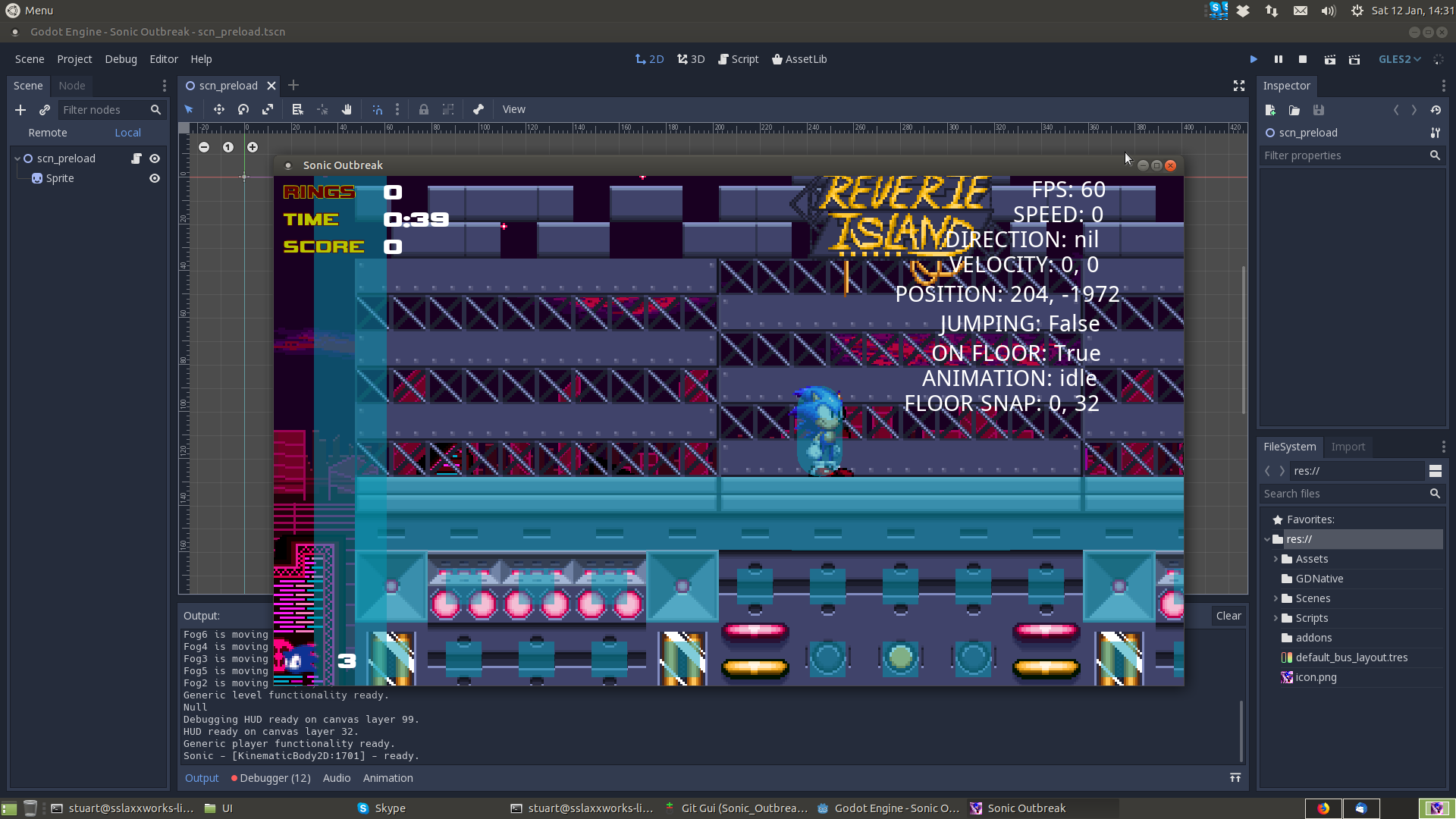Viewport: 1456px width, 819px height.
Task: Stop the running scene
Action: [1303, 59]
